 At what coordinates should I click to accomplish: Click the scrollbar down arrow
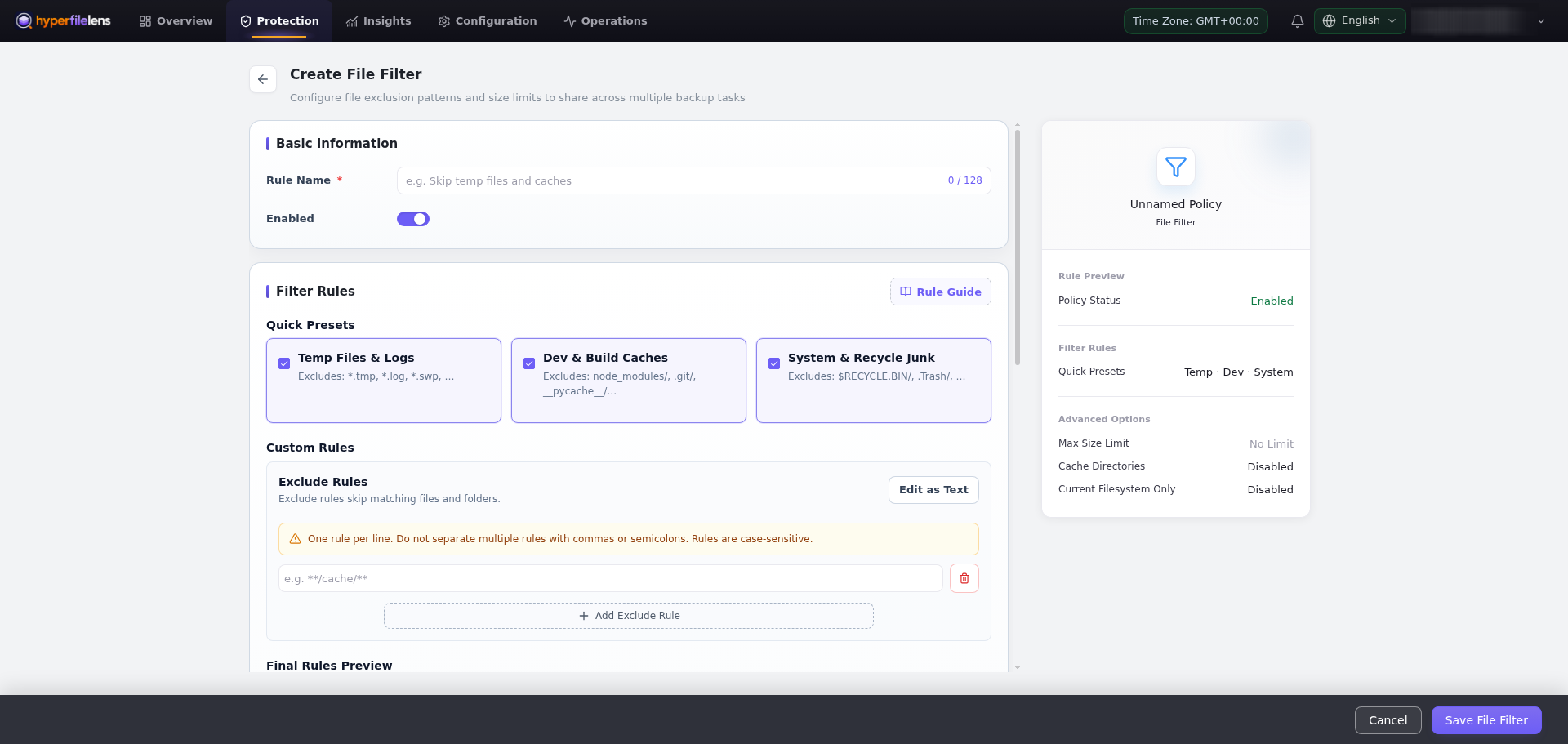click(1018, 667)
